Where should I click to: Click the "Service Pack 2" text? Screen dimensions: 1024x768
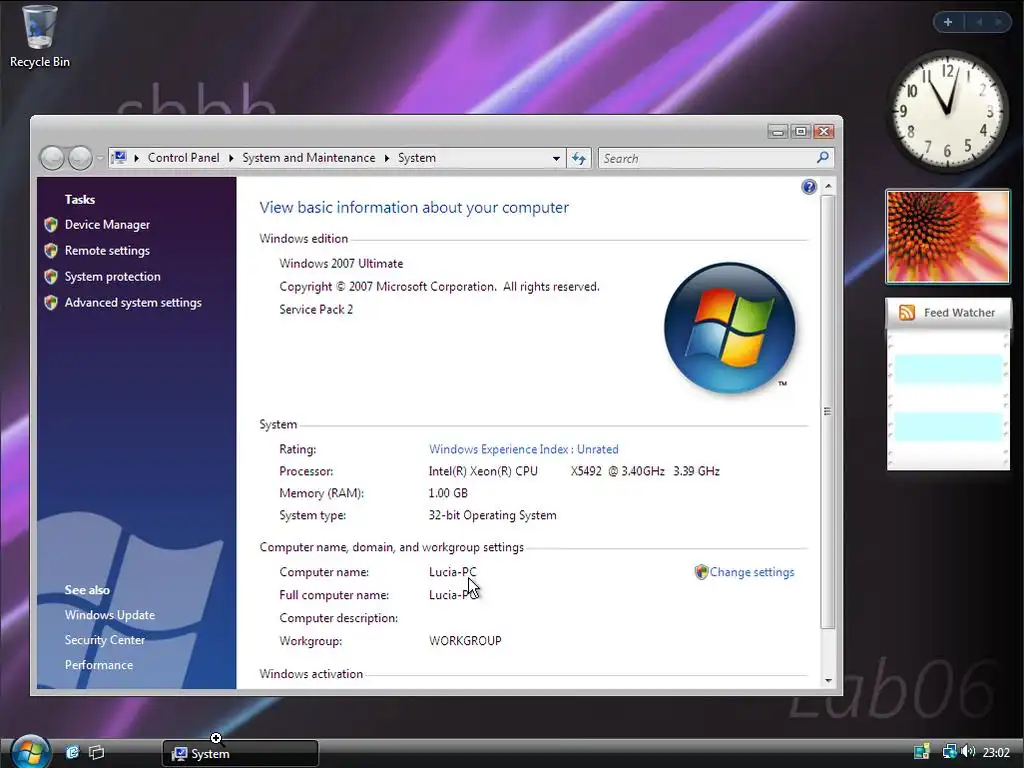click(316, 310)
